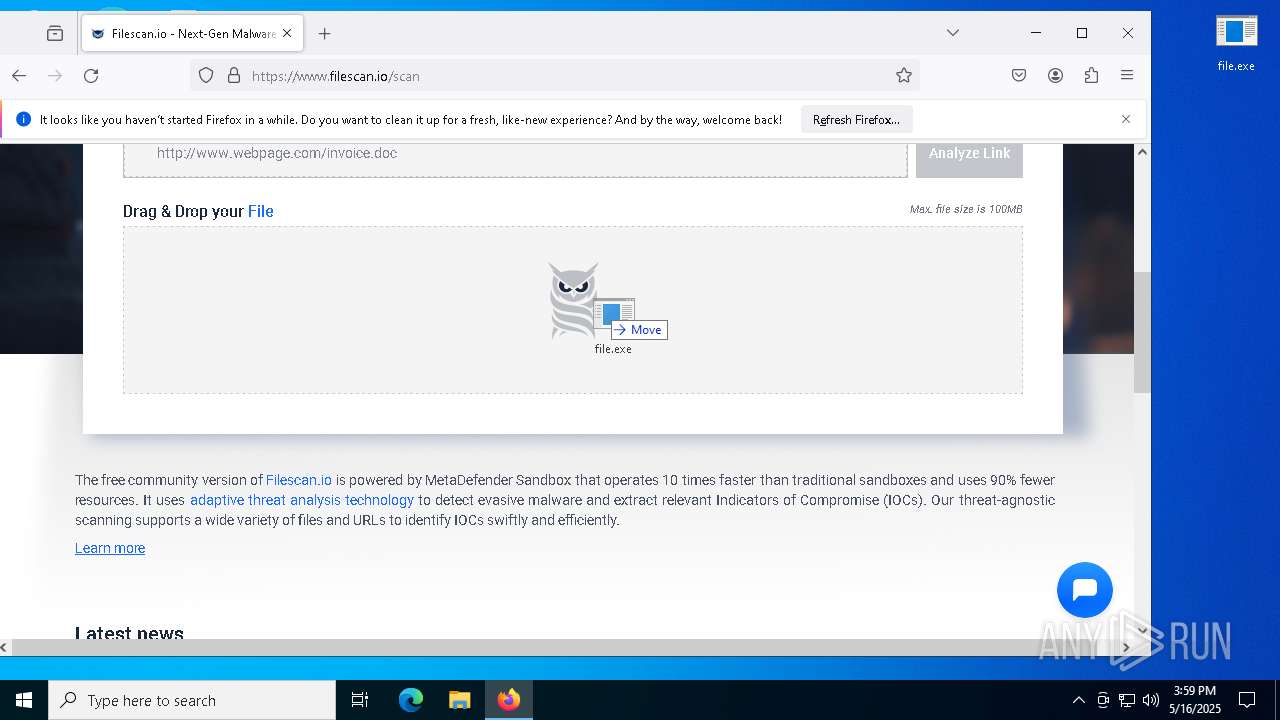Screen dimensions: 1280x720
Task: Click the Learn more link
Action: click(x=110, y=548)
